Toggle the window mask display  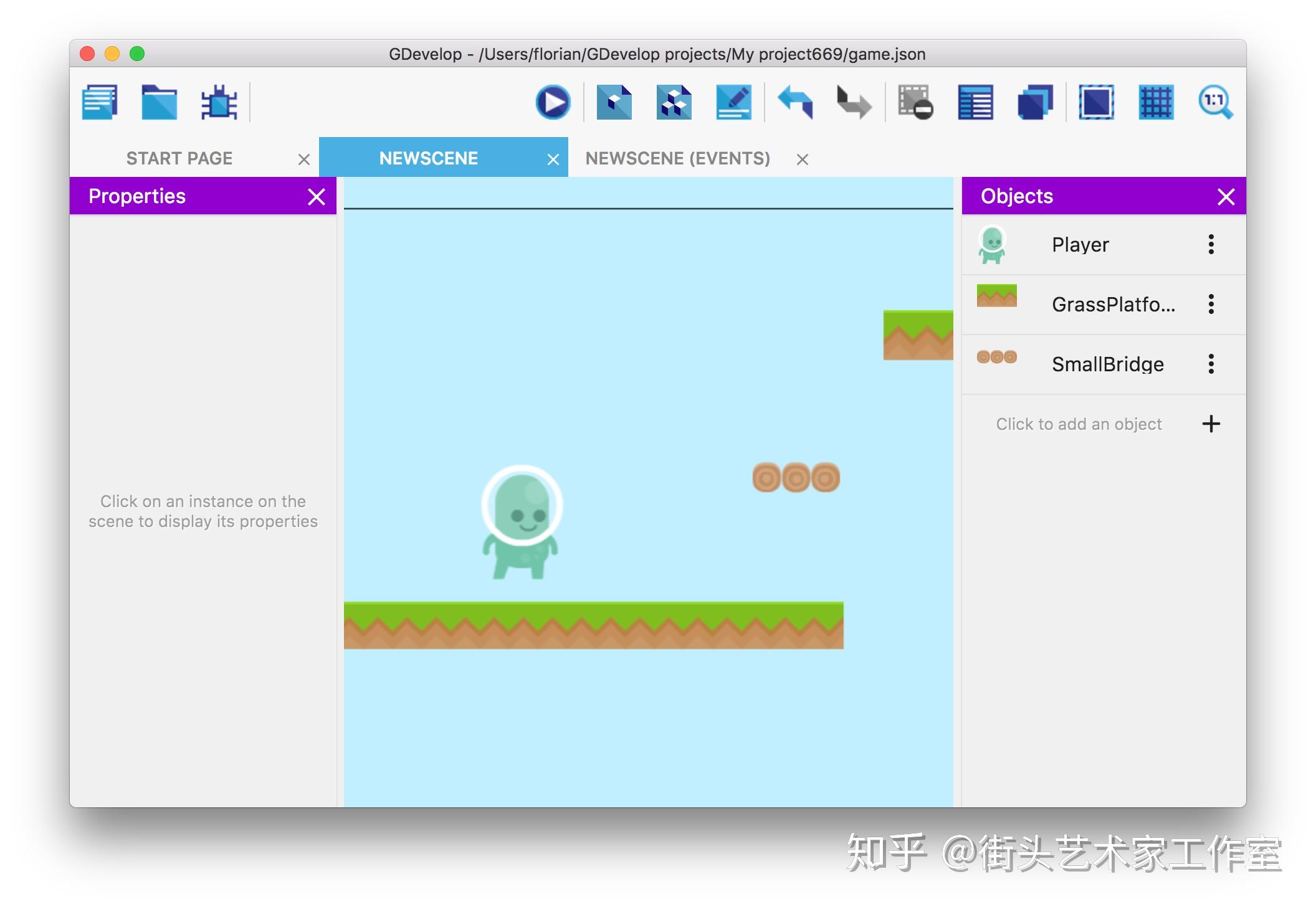pos(1096,102)
